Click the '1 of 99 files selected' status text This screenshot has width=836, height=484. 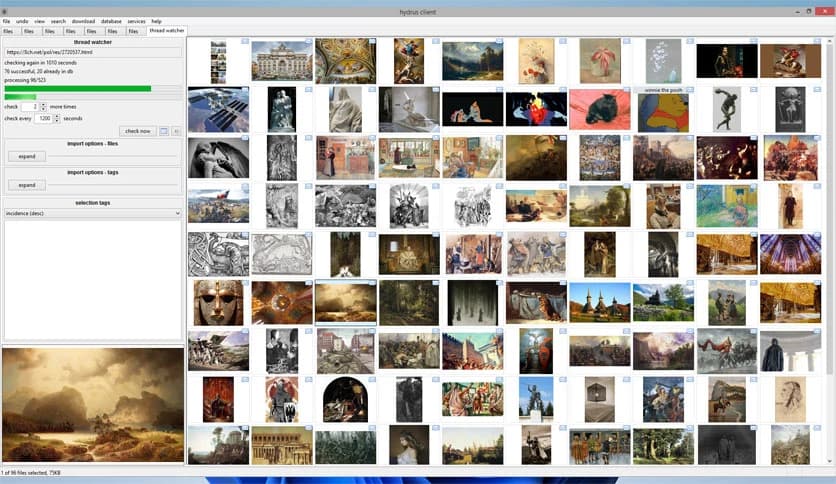(x=30, y=473)
